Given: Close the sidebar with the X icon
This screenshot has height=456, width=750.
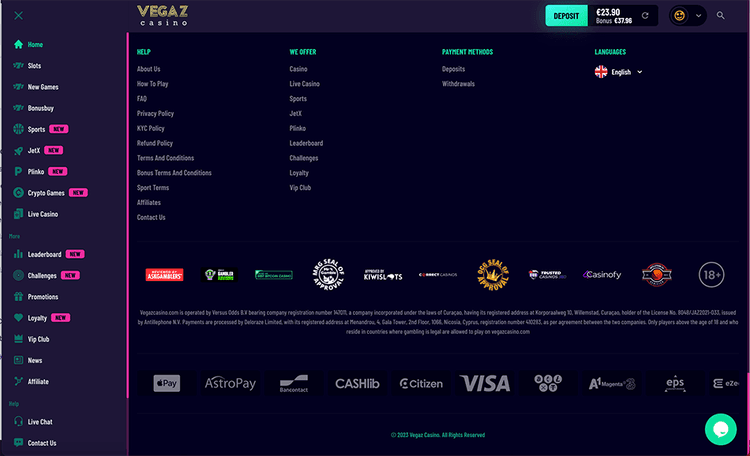Looking at the screenshot, I should tap(18, 16).
